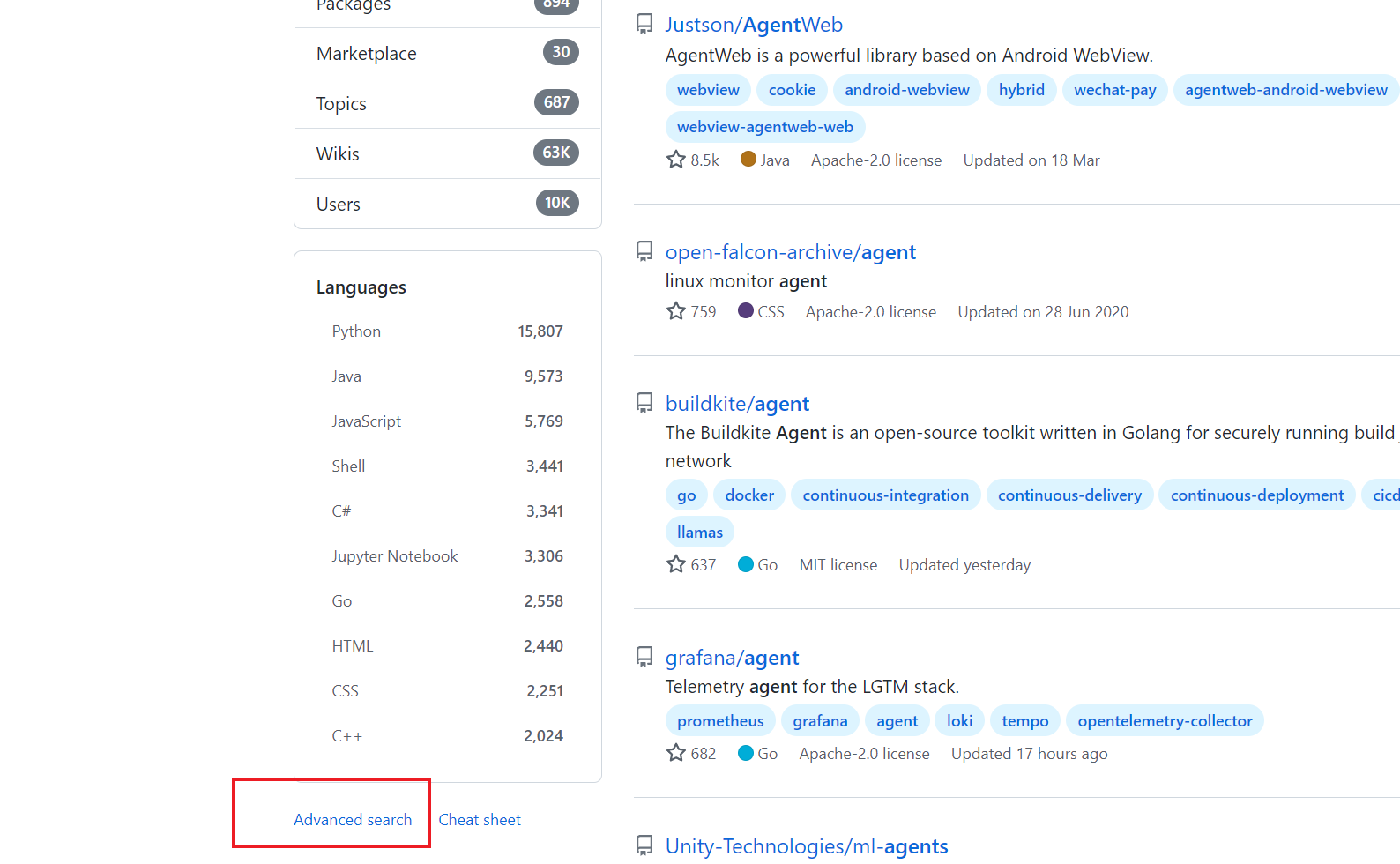The height and width of the screenshot is (864, 1400).
Task: Select the agent topic tag
Action: pyautogui.click(x=897, y=721)
